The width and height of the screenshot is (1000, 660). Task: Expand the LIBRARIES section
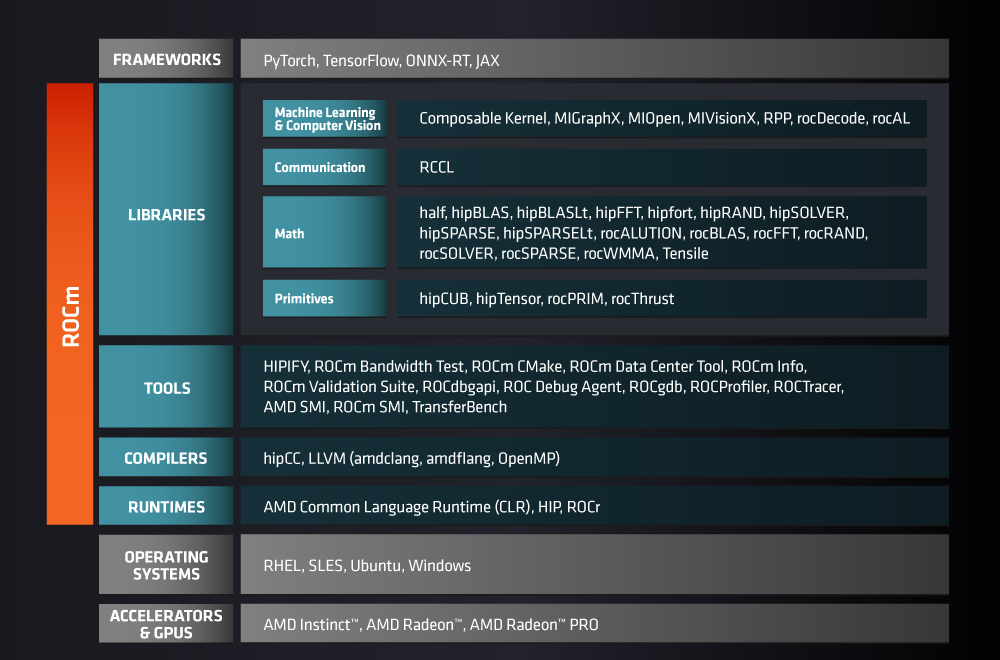pos(165,214)
